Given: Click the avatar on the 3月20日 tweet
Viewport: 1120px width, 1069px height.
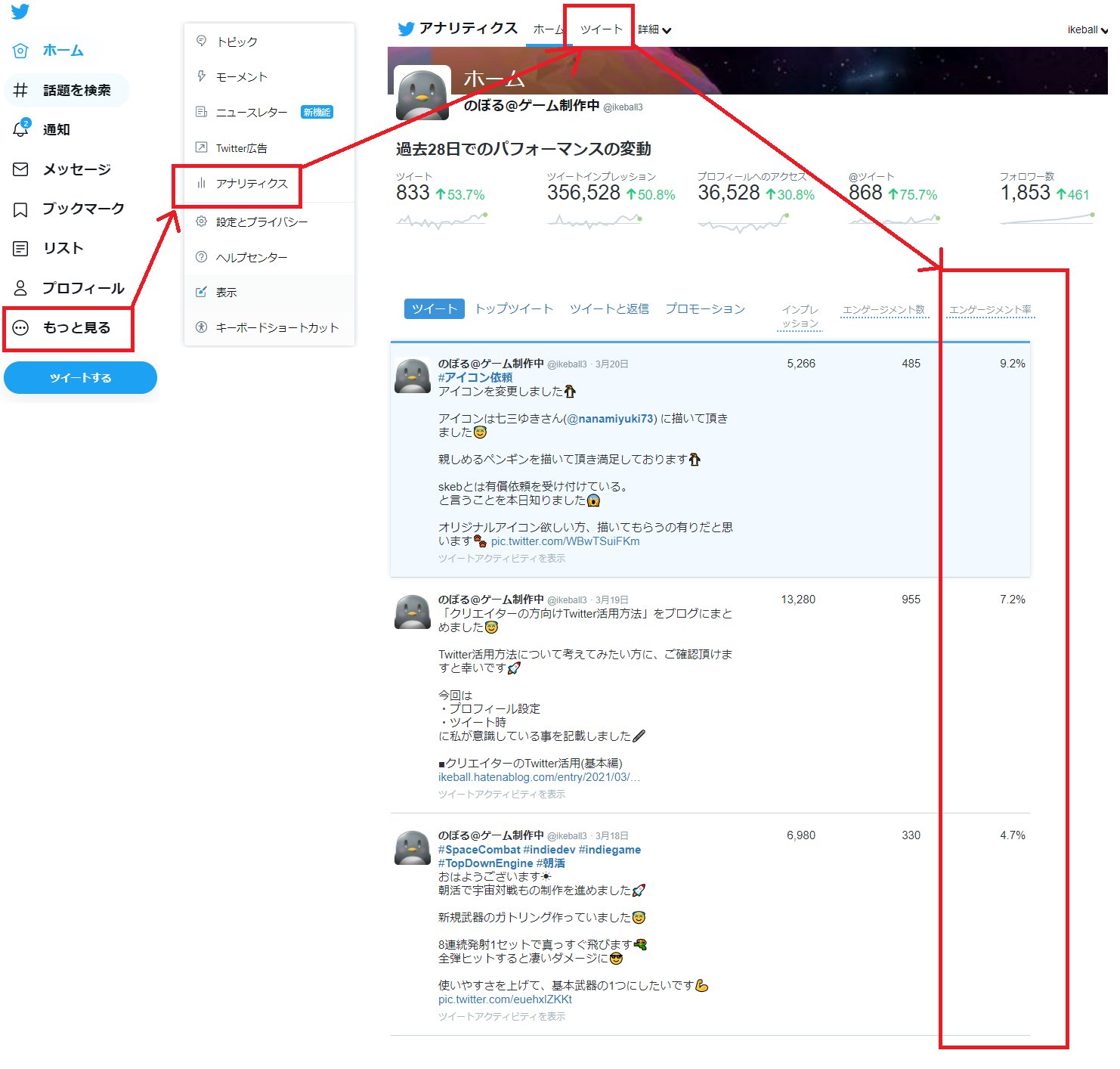Looking at the screenshot, I should (413, 375).
